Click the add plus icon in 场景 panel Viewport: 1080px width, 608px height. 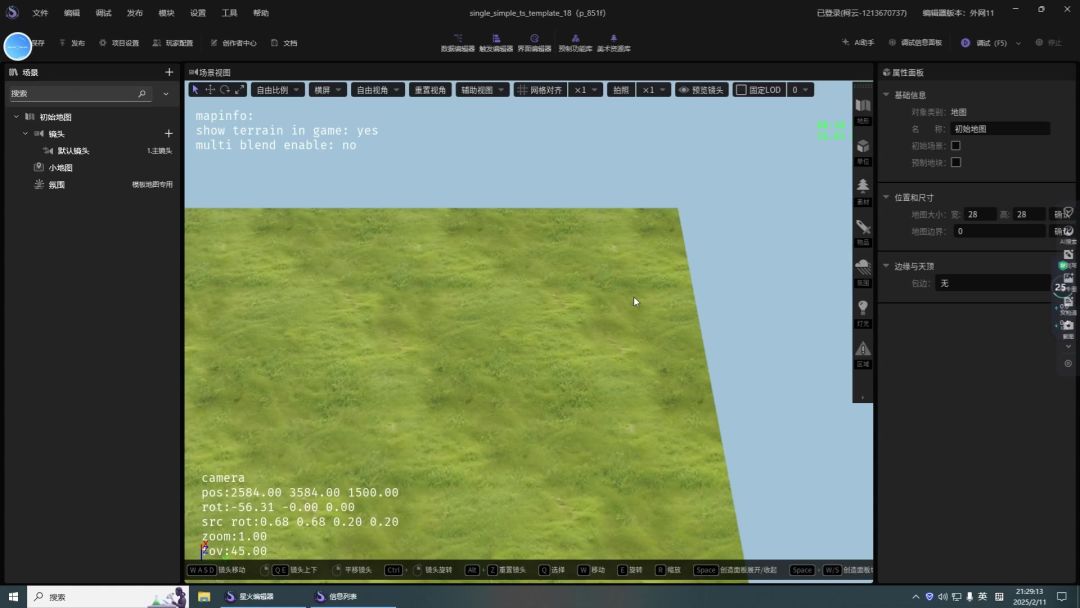169,72
